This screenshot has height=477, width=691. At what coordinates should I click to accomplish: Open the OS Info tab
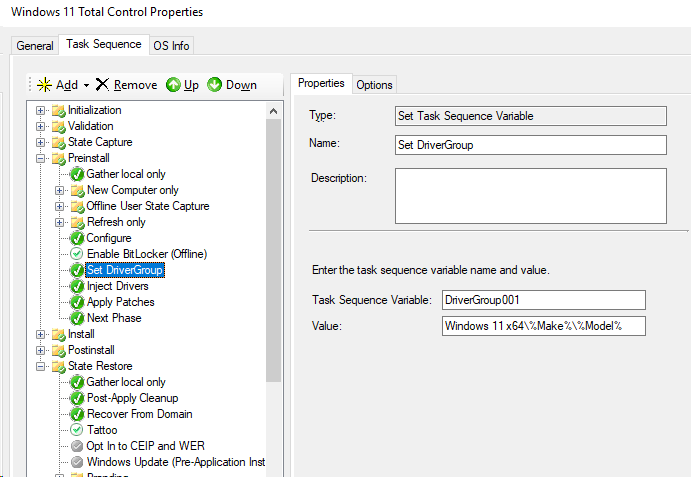tap(171, 46)
